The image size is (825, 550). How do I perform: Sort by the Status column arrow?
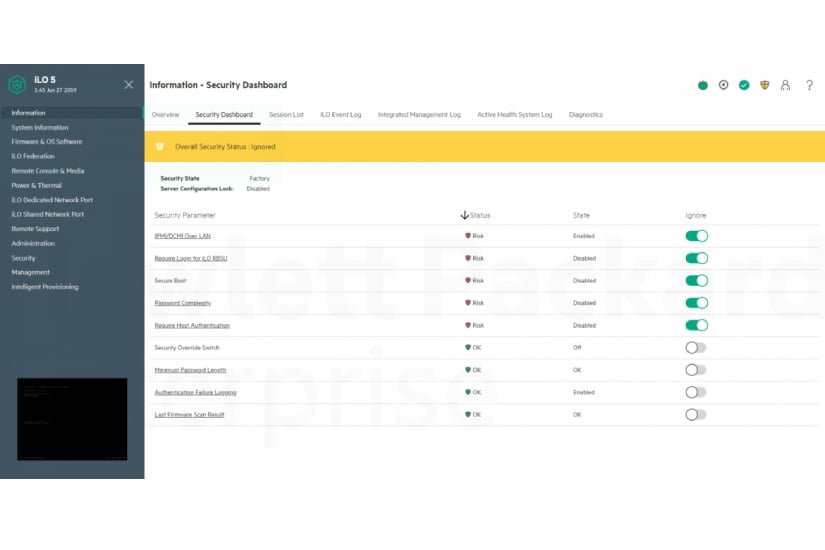[x=464, y=215]
